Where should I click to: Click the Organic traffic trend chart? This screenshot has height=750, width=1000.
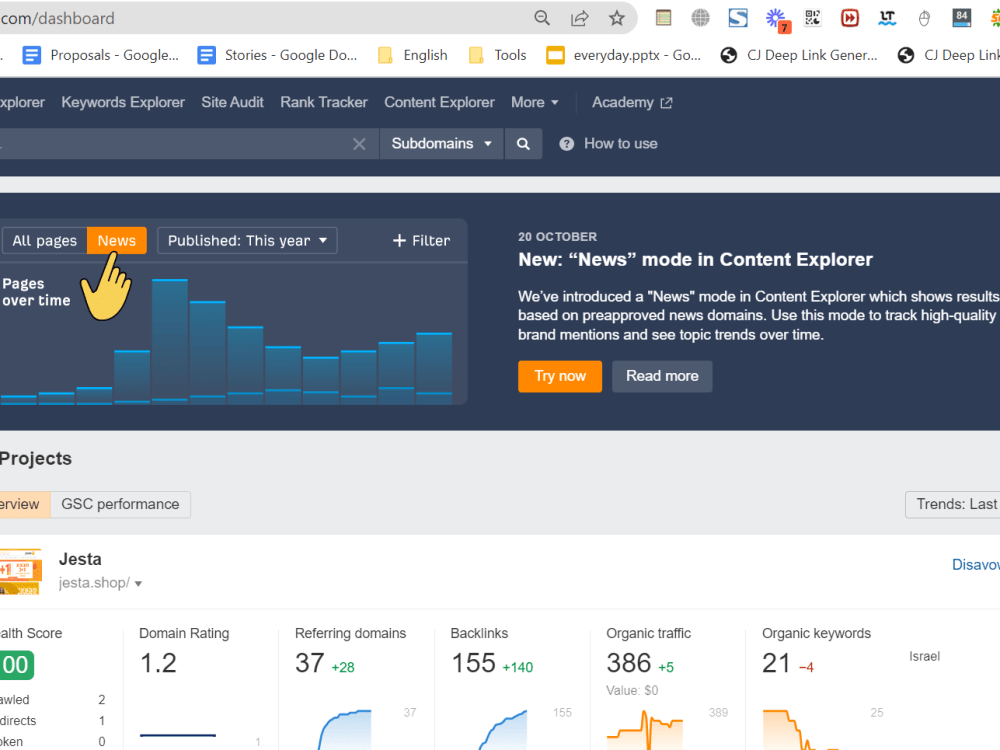645,730
